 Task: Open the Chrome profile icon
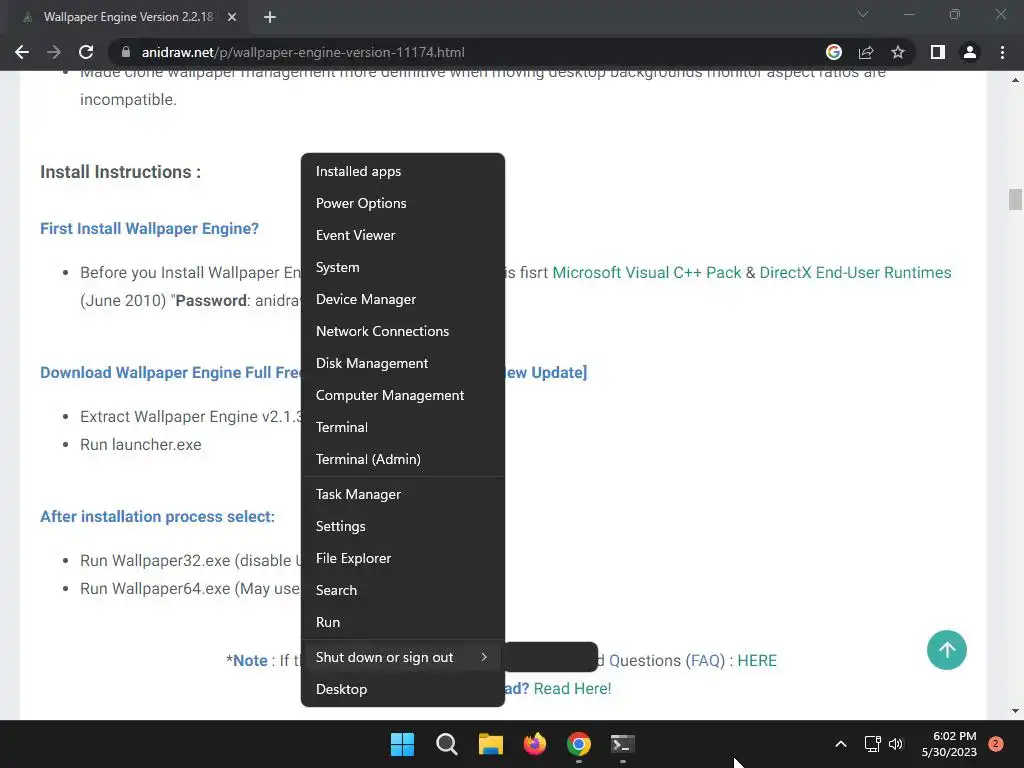(970, 52)
